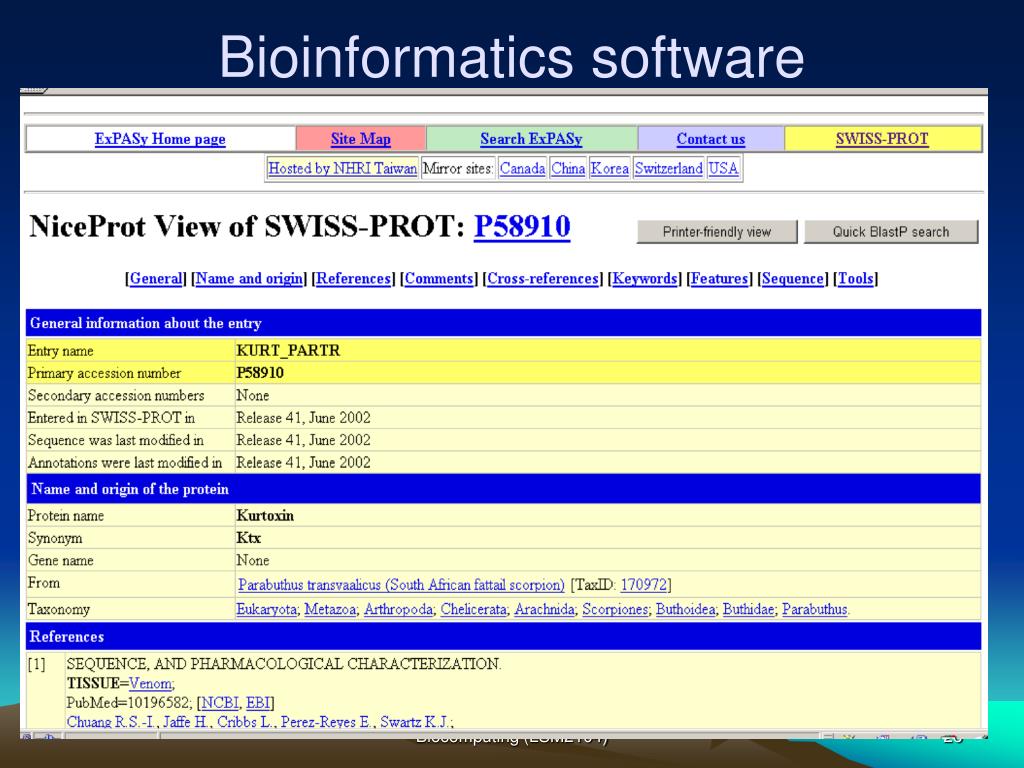
Task: Open the Metazoa taxonomy link
Action: (x=330, y=609)
